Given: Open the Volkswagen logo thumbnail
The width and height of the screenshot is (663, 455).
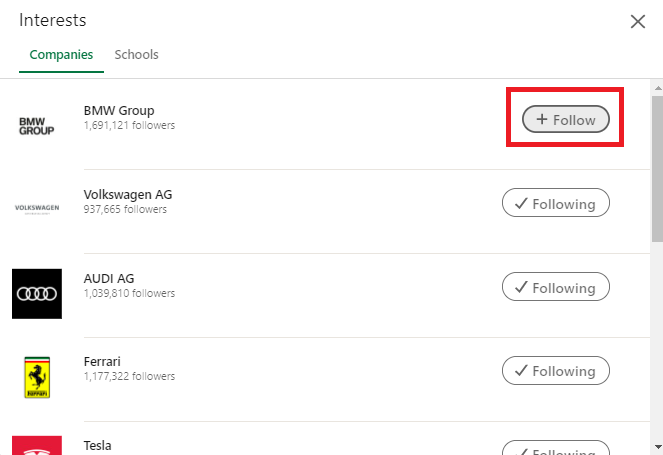Looking at the screenshot, I should (37, 210).
